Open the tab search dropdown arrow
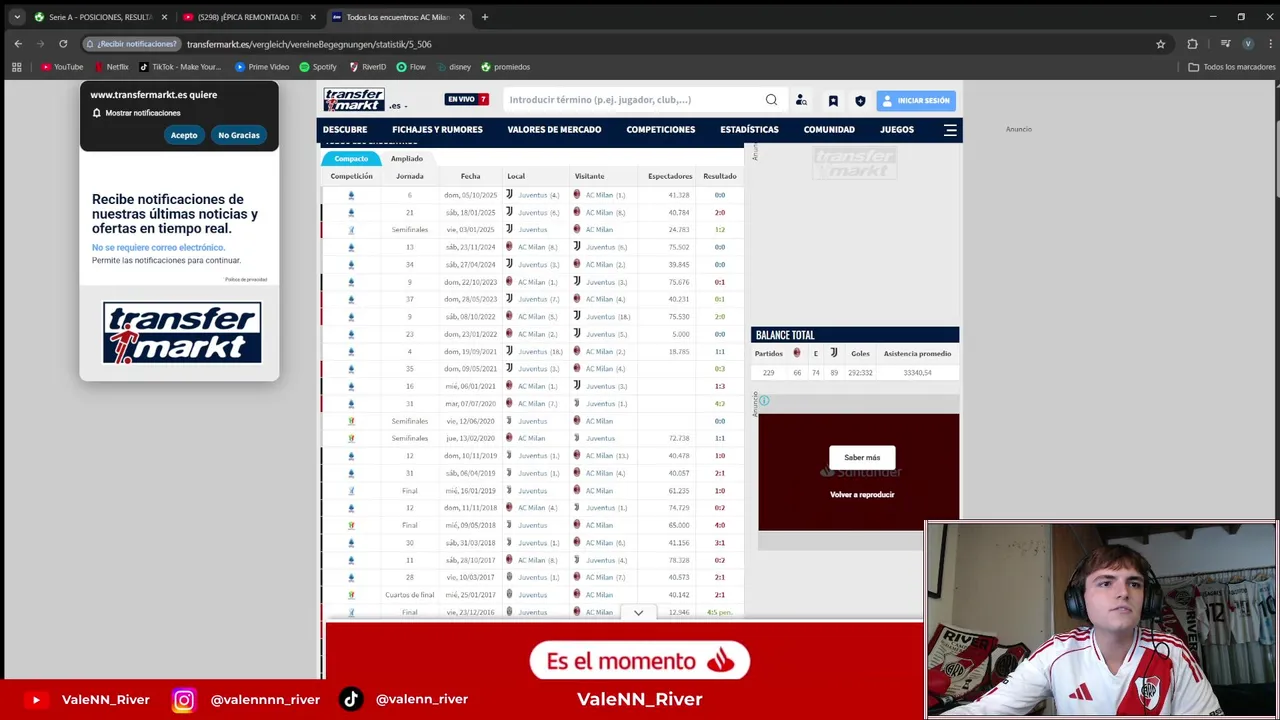The height and width of the screenshot is (720, 1280). [17, 17]
